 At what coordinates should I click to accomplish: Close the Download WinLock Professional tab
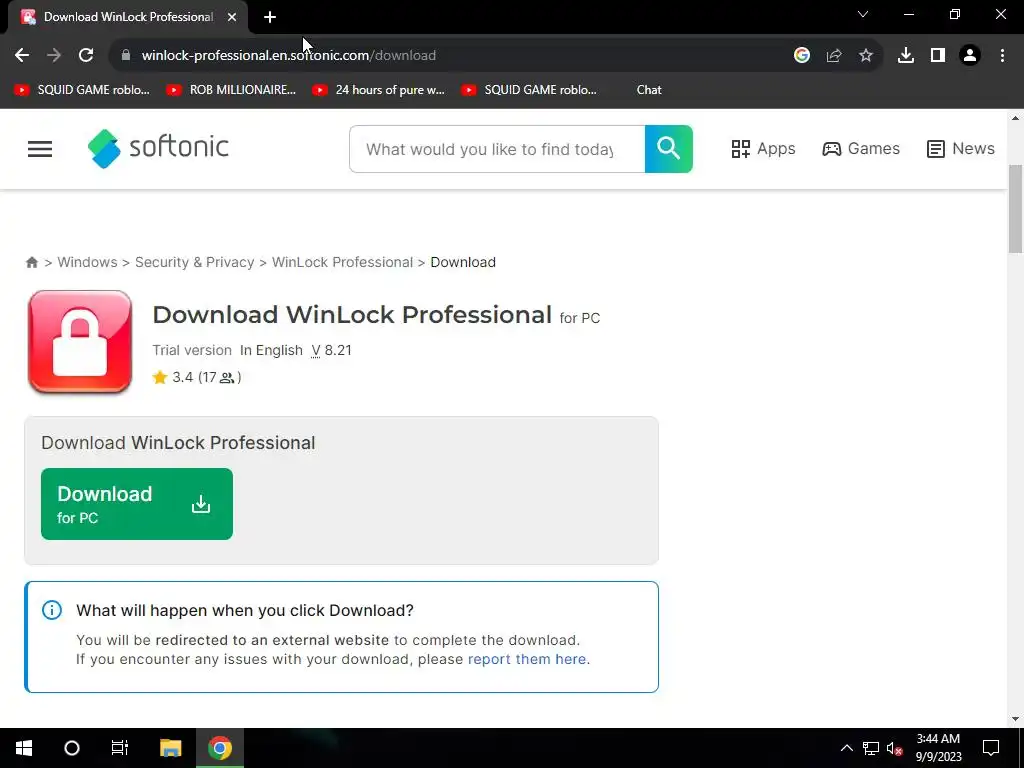(x=232, y=17)
